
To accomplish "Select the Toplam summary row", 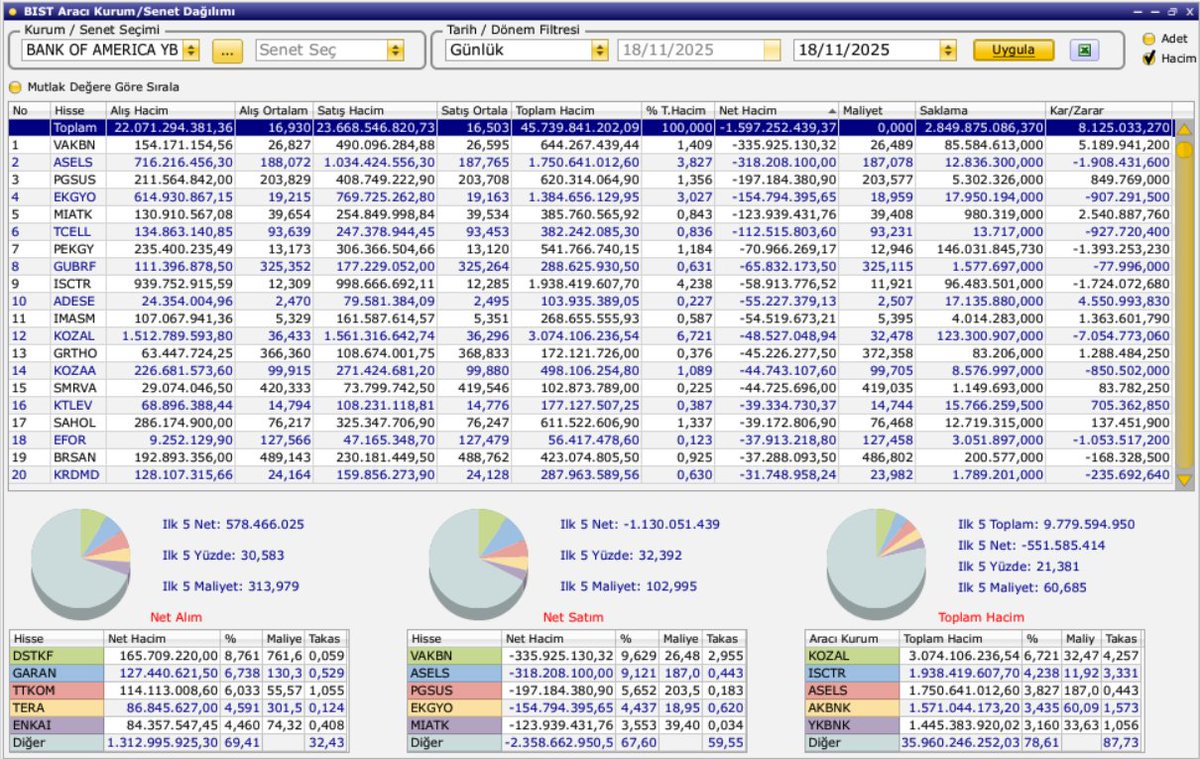I will 590,128.
